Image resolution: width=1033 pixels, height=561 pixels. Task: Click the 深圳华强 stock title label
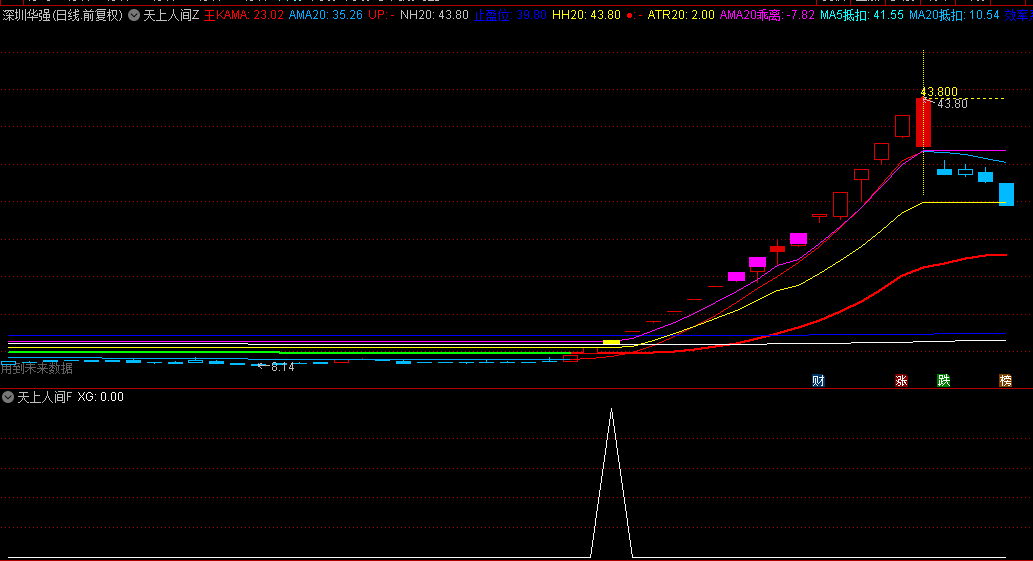point(26,15)
